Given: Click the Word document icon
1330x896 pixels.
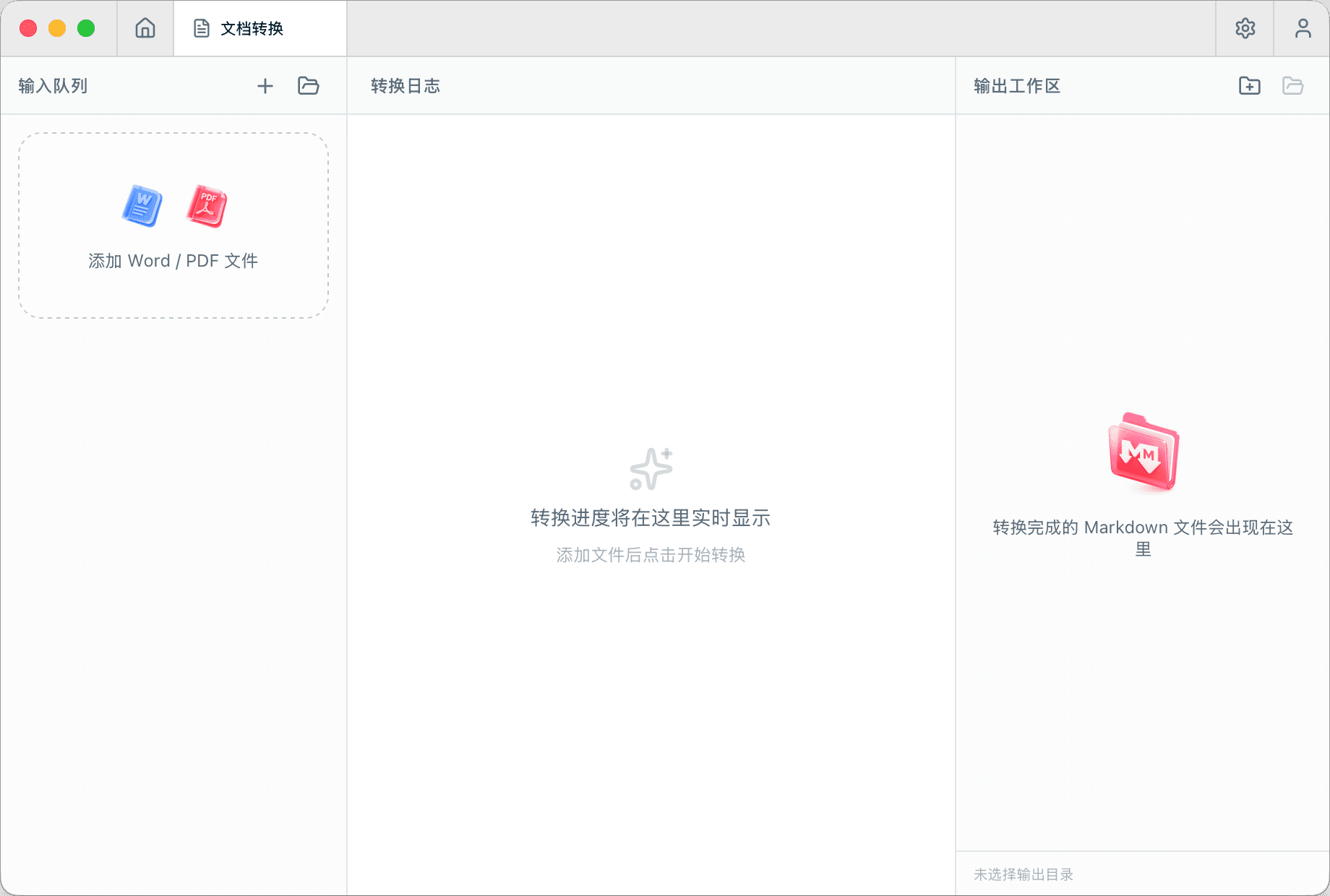Looking at the screenshot, I should tap(142, 206).
